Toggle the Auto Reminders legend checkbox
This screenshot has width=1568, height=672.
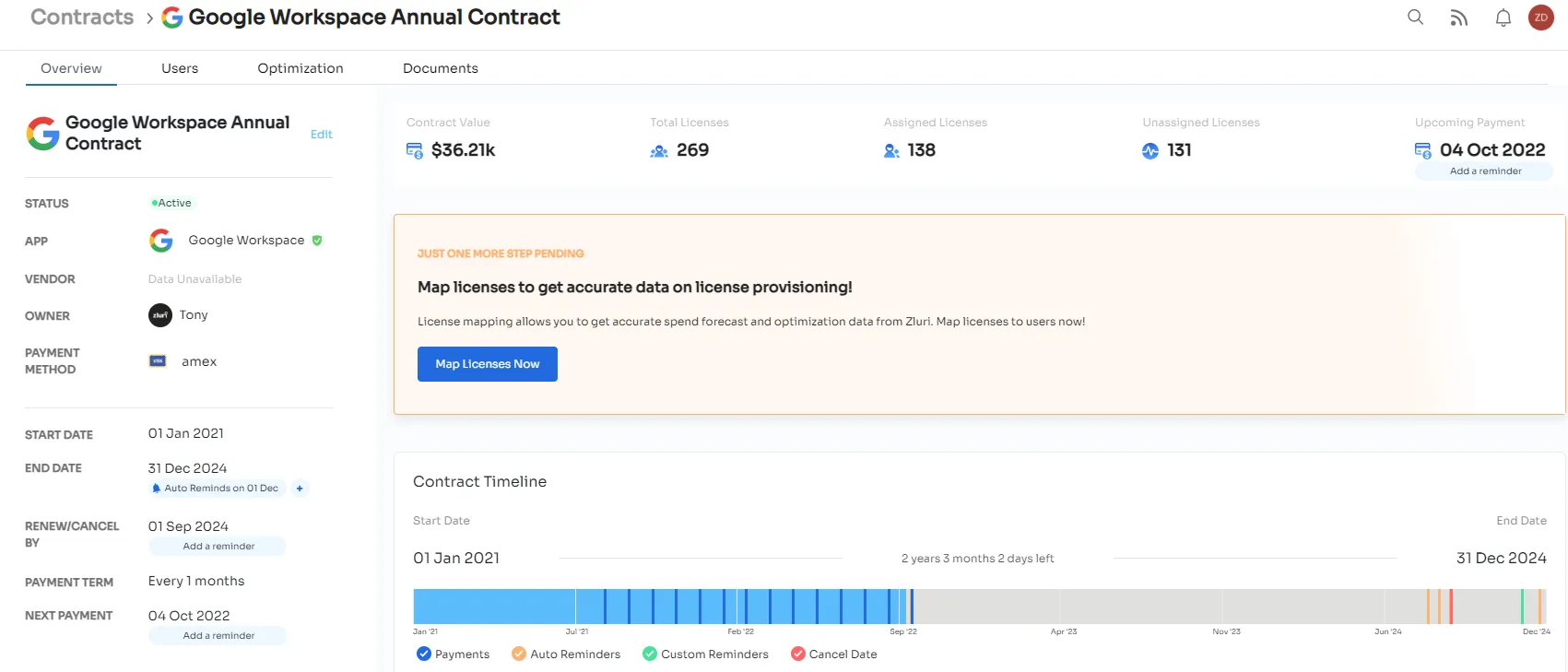coord(519,654)
